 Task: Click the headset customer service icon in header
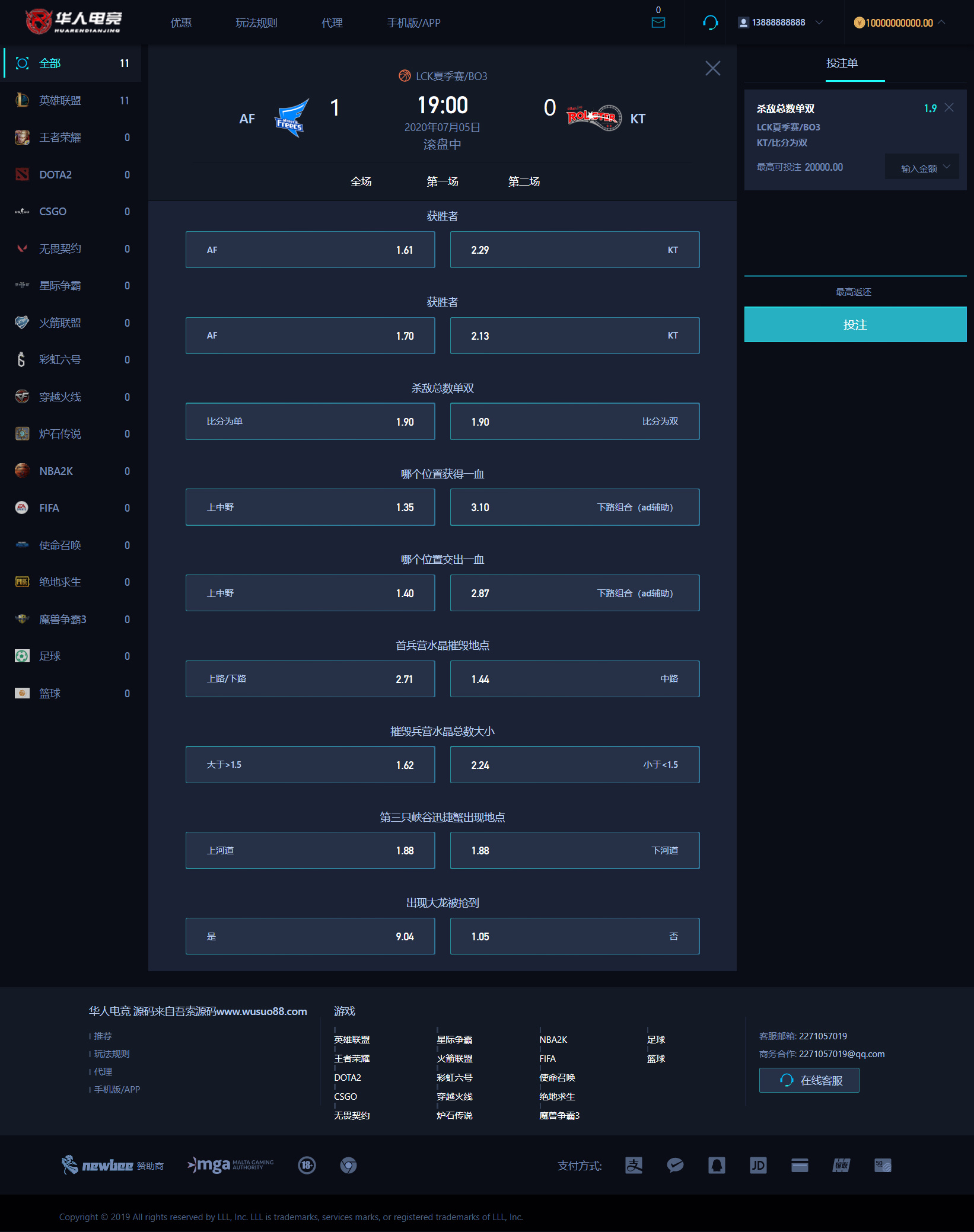[710, 23]
